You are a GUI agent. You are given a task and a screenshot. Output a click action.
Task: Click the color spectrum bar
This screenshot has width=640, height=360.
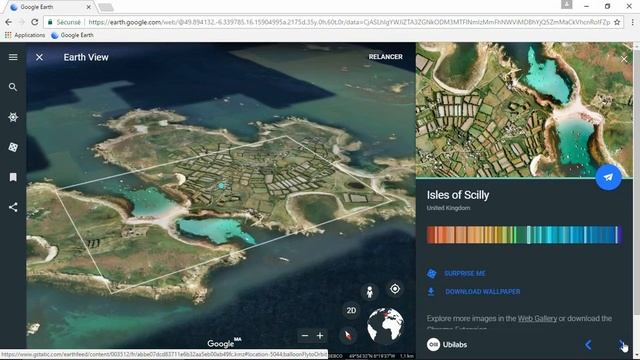524,235
